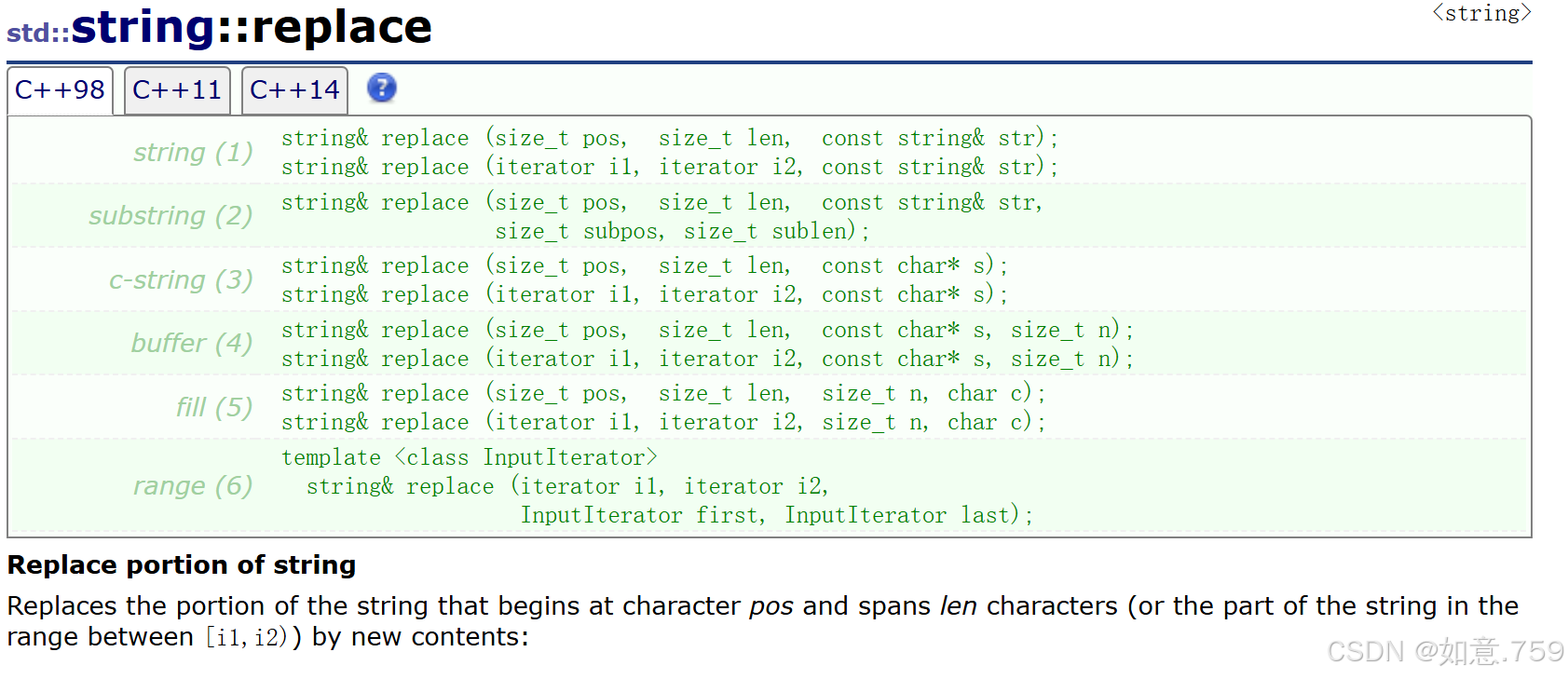Click the 'size_t subpos, size_t sublen' signature line
This screenshot has width=1568, height=679.
[682, 231]
